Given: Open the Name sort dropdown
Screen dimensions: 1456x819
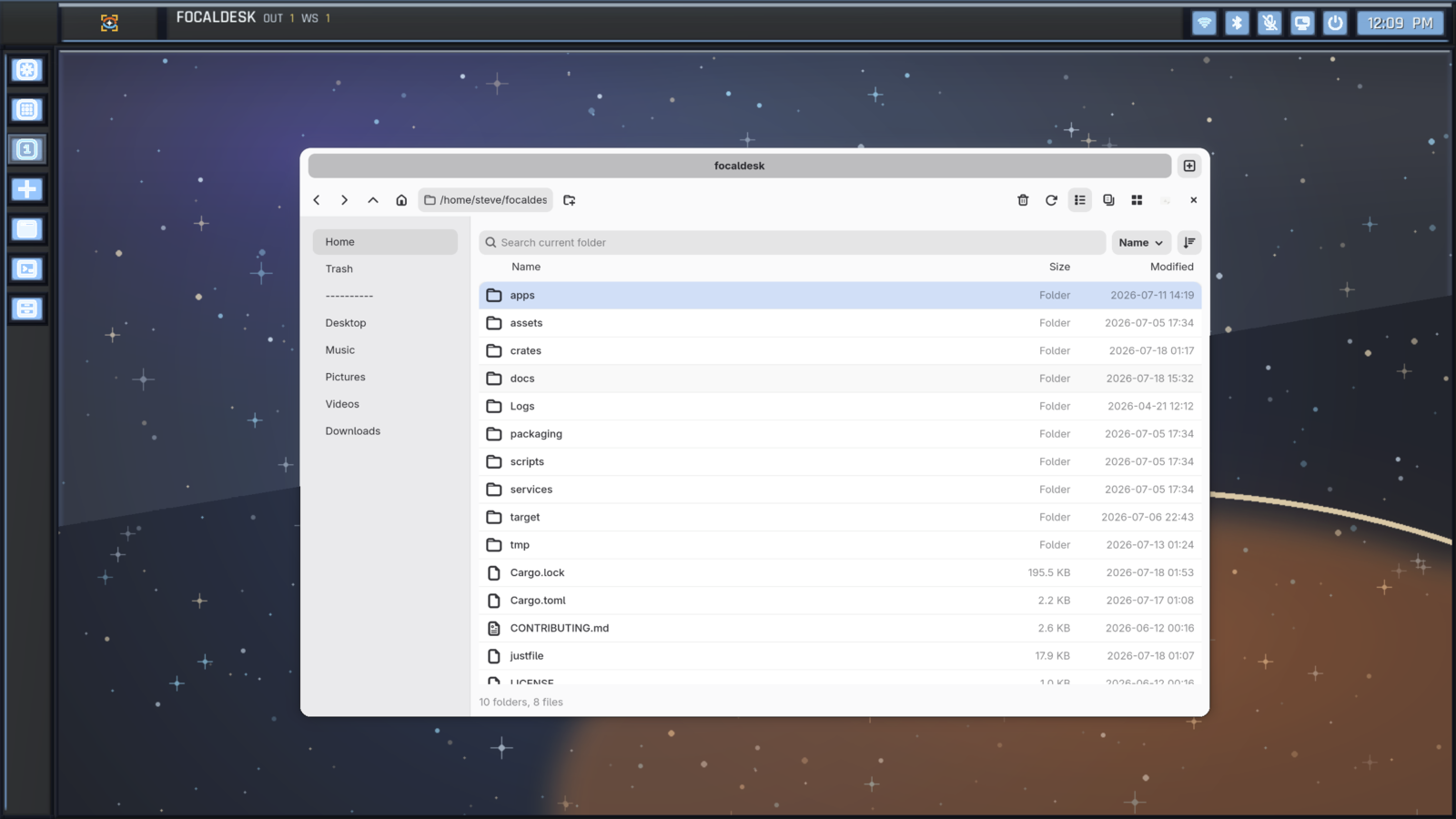Looking at the screenshot, I should pos(1141,242).
